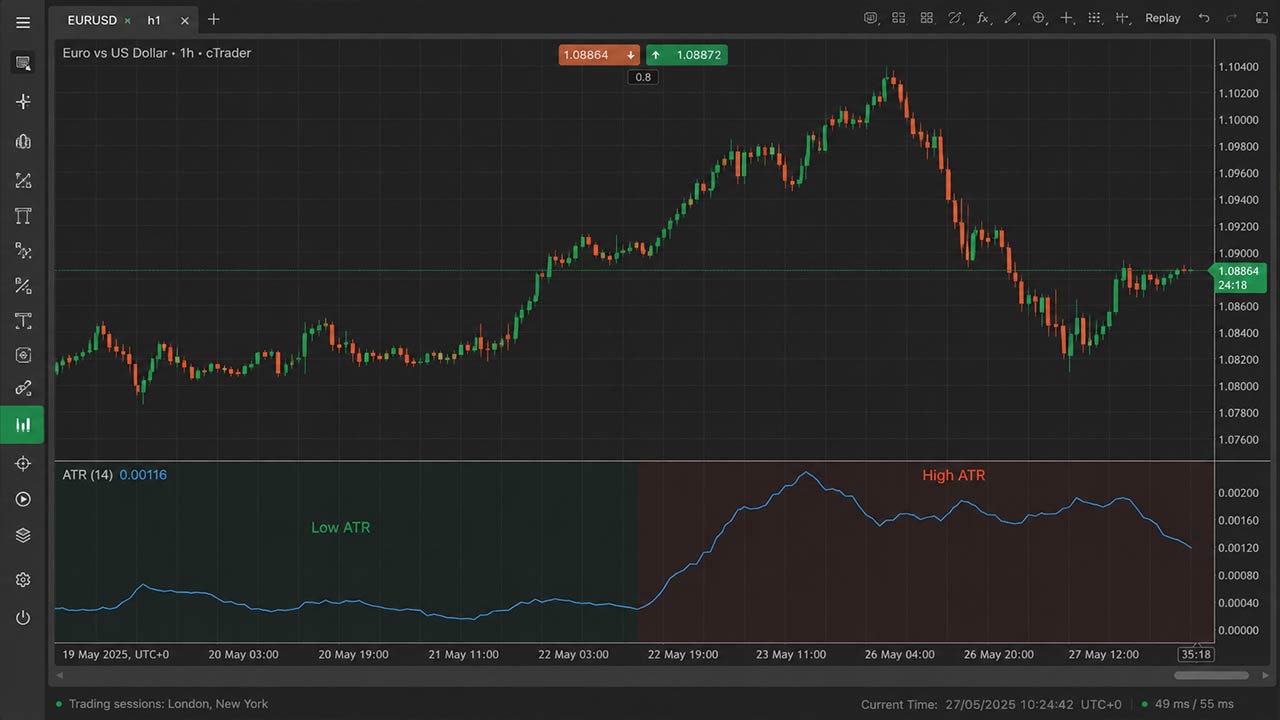Open the layers stack icon
The width and height of the screenshot is (1280, 720).
tap(23, 536)
